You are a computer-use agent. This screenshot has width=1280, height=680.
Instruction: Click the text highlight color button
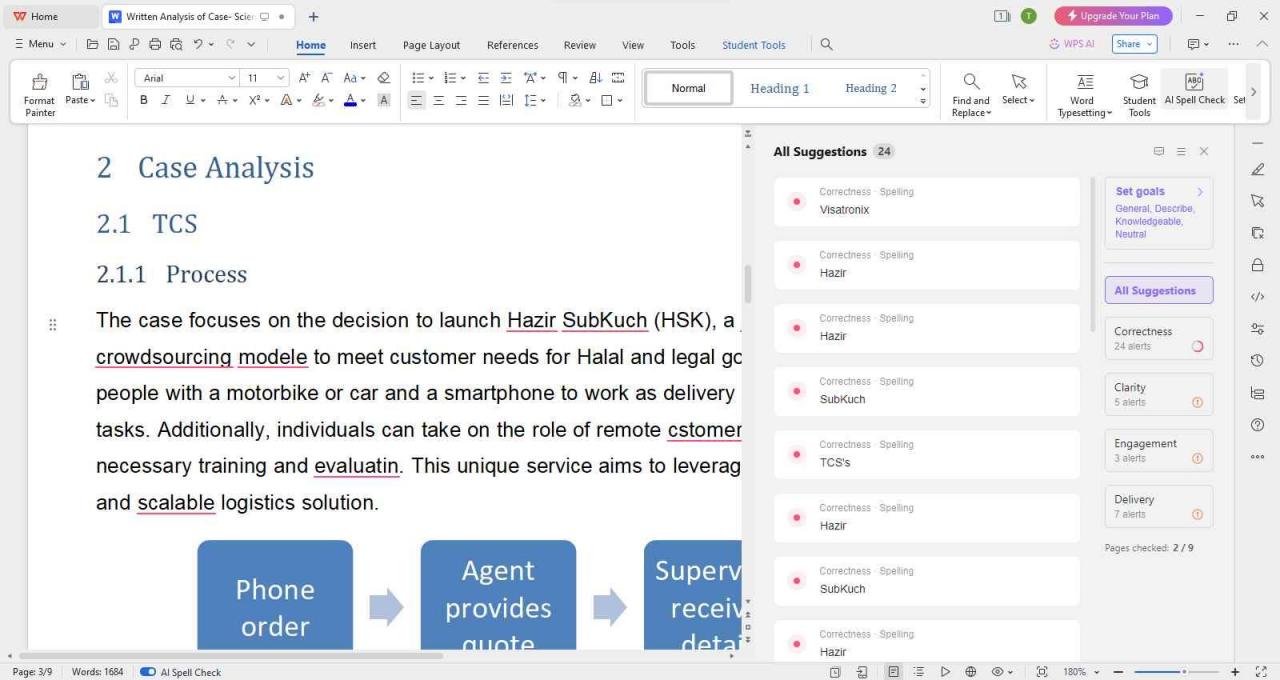point(318,100)
